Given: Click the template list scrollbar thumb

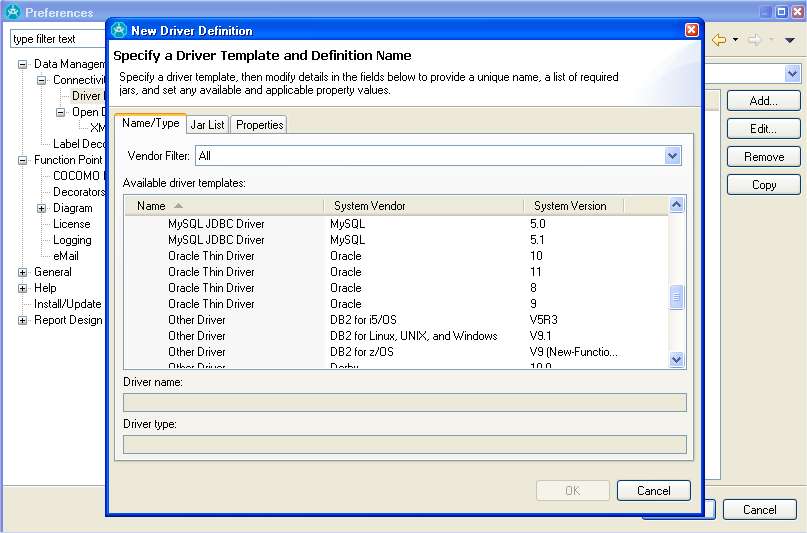Looking at the screenshot, I should click(676, 297).
